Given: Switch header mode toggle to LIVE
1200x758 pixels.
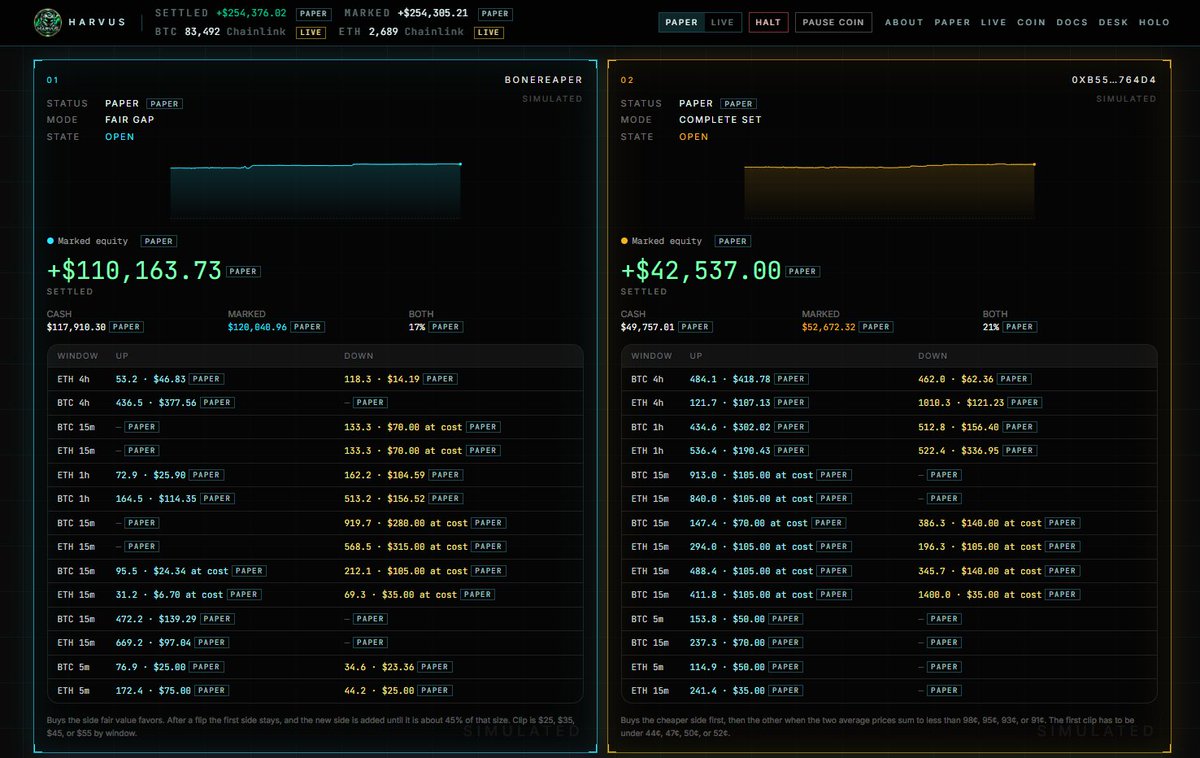Looking at the screenshot, I should (x=722, y=22).
